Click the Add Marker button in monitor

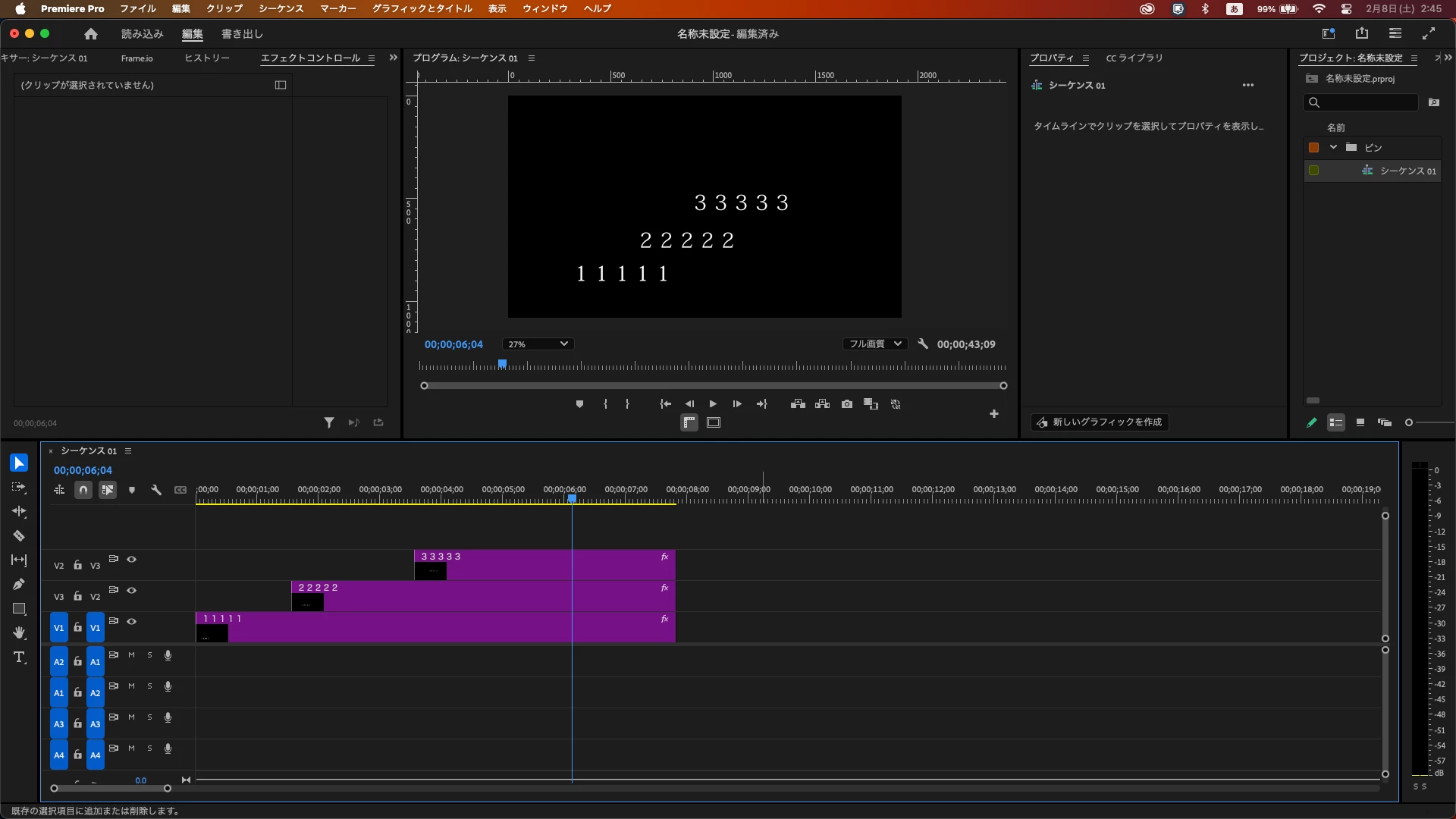coord(579,404)
